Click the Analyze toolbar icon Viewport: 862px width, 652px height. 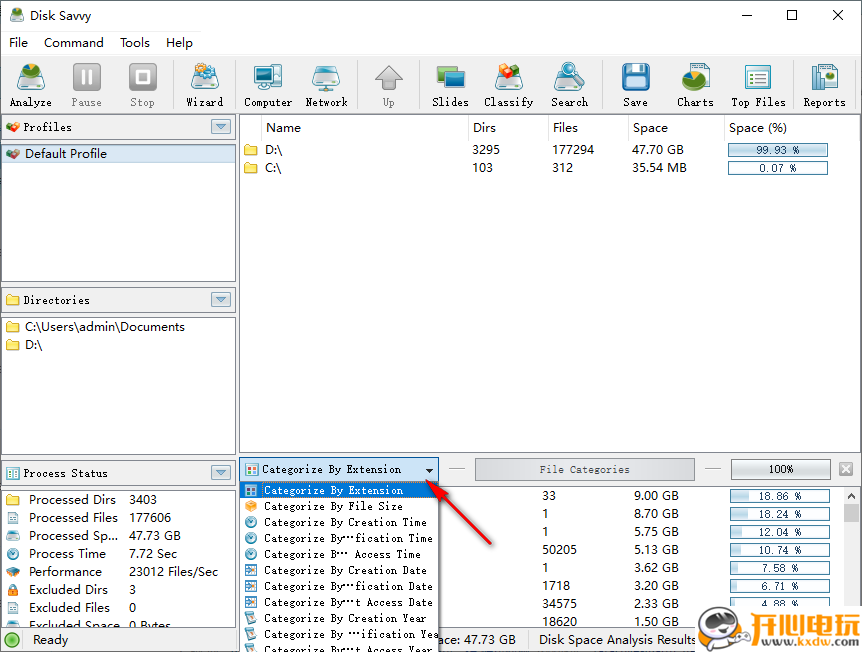coord(31,85)
